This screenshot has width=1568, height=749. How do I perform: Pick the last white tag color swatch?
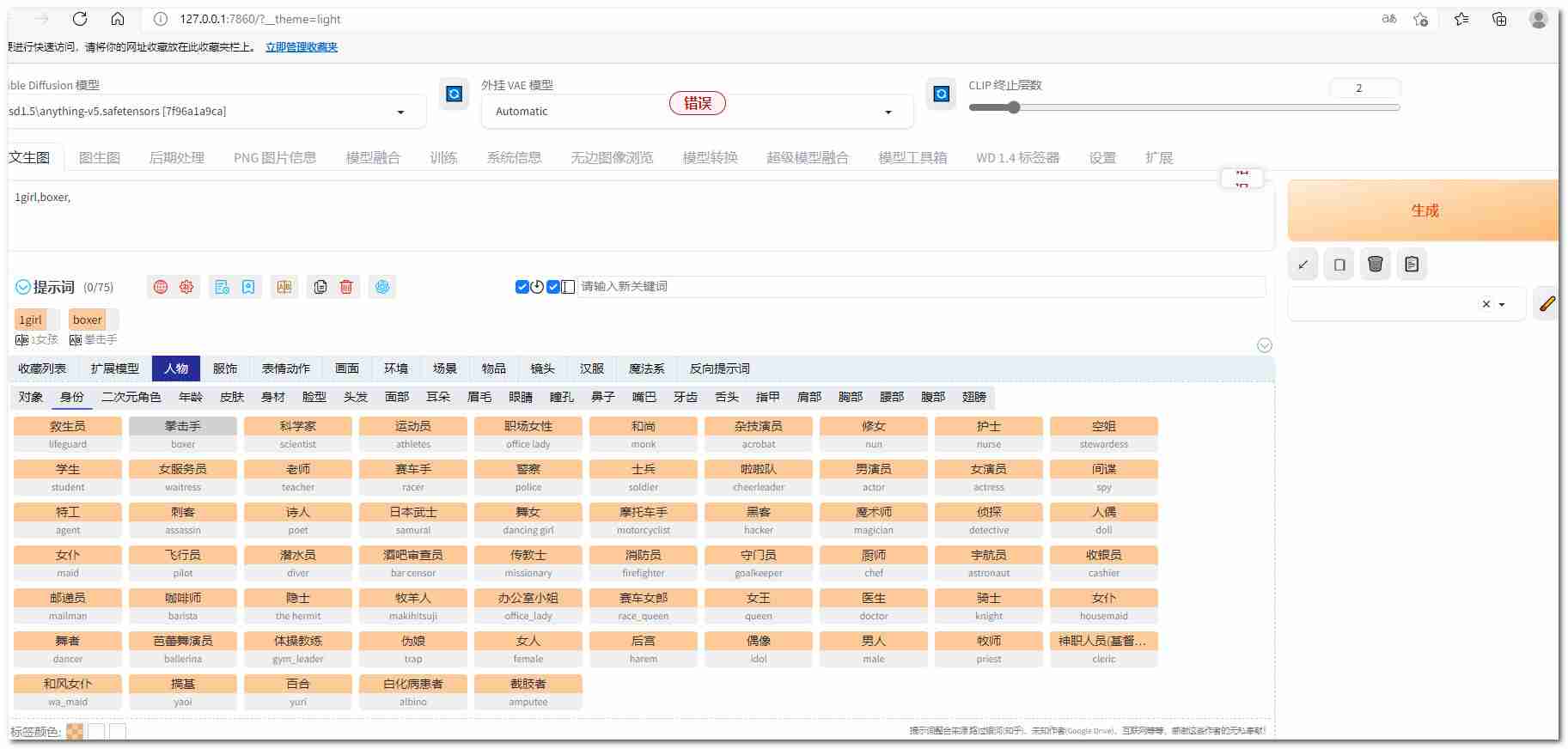click(x=118, y=732)
